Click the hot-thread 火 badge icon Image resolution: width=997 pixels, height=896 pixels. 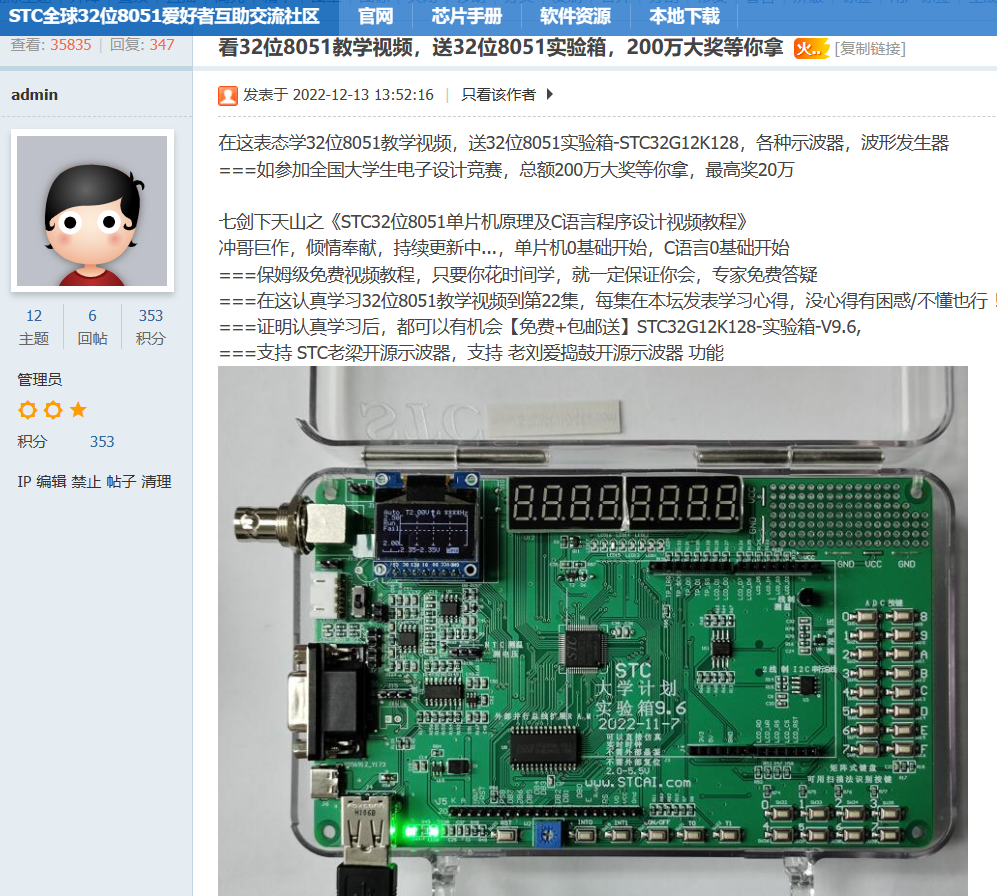[811, 49]
